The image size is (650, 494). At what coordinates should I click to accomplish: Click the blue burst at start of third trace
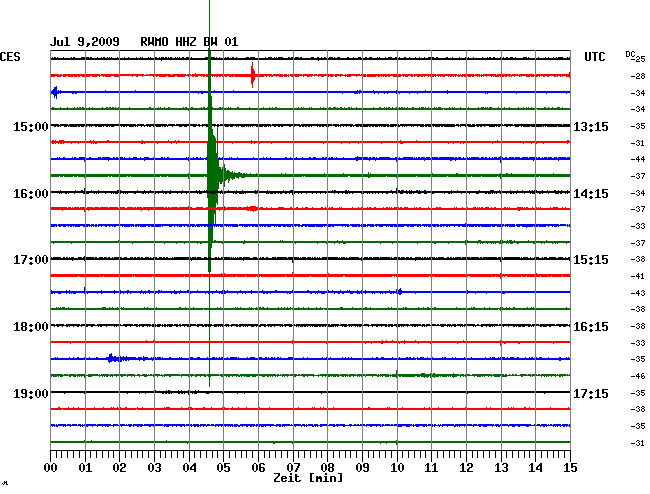[x=56, y=92]
